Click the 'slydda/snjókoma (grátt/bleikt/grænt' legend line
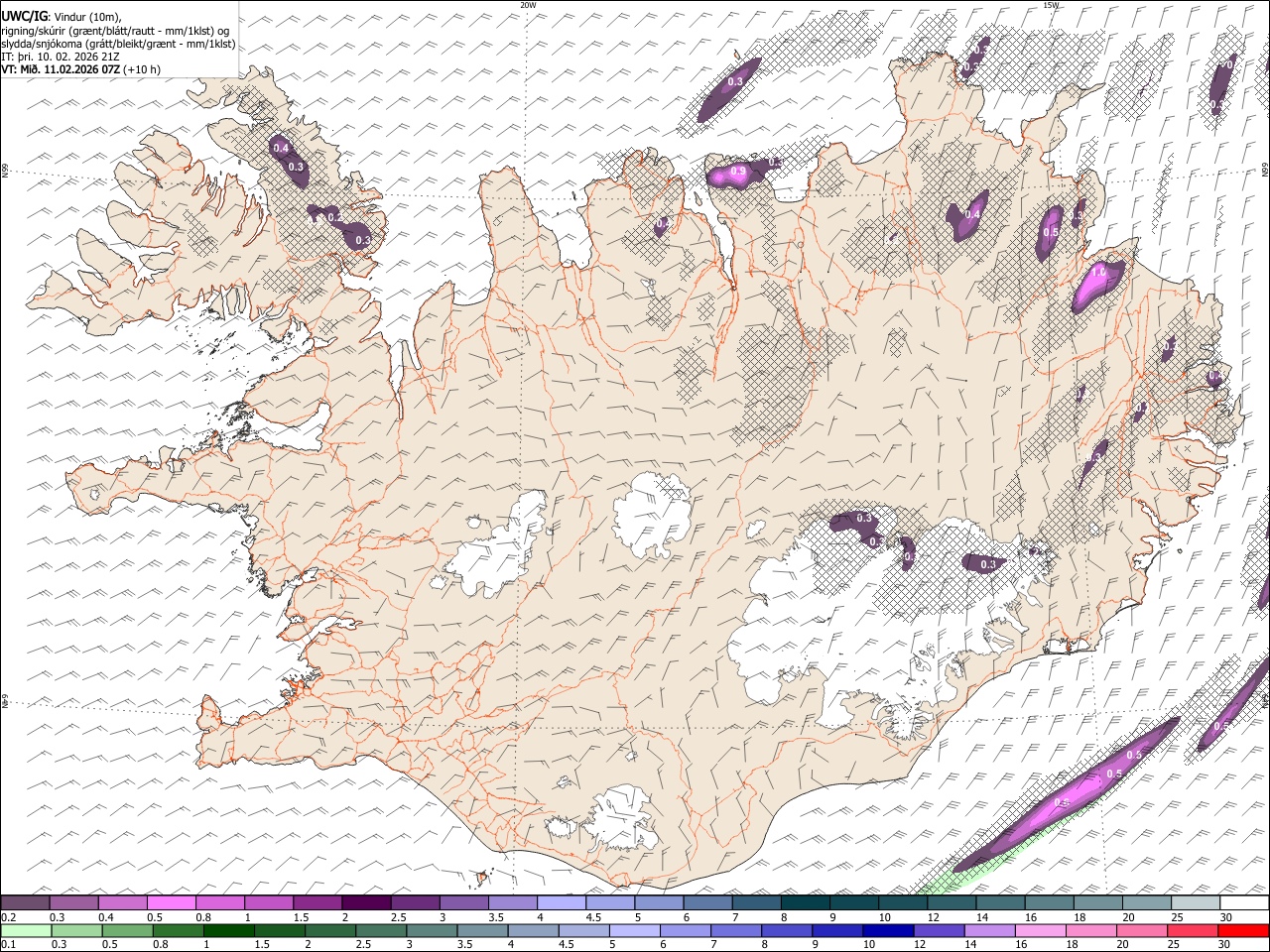This screenshot has height=952, width=1270. pyautogui.click(x=118, y=44)
